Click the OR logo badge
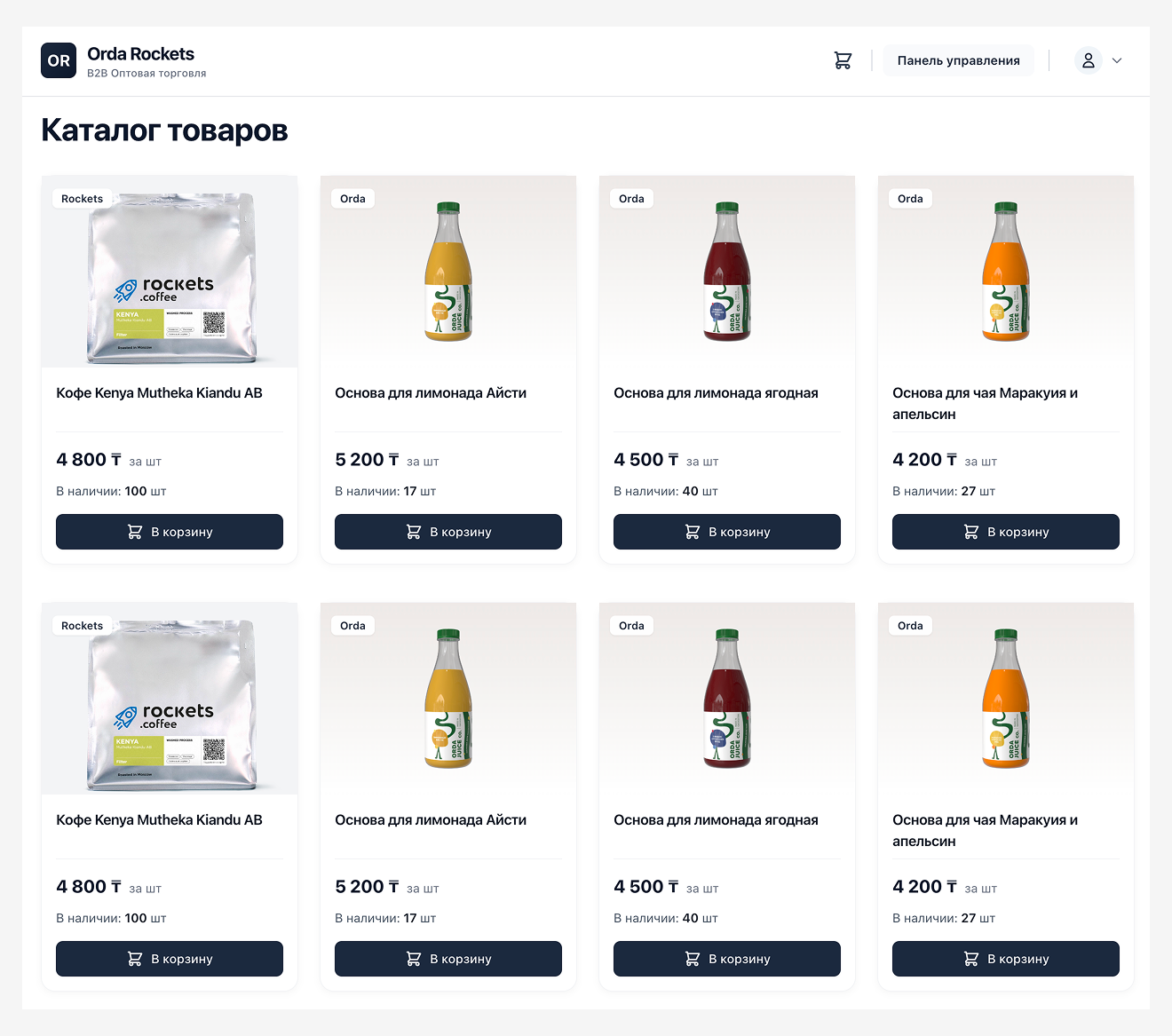This screenshot has height=1036, width=1172. [x=59, y=60]
